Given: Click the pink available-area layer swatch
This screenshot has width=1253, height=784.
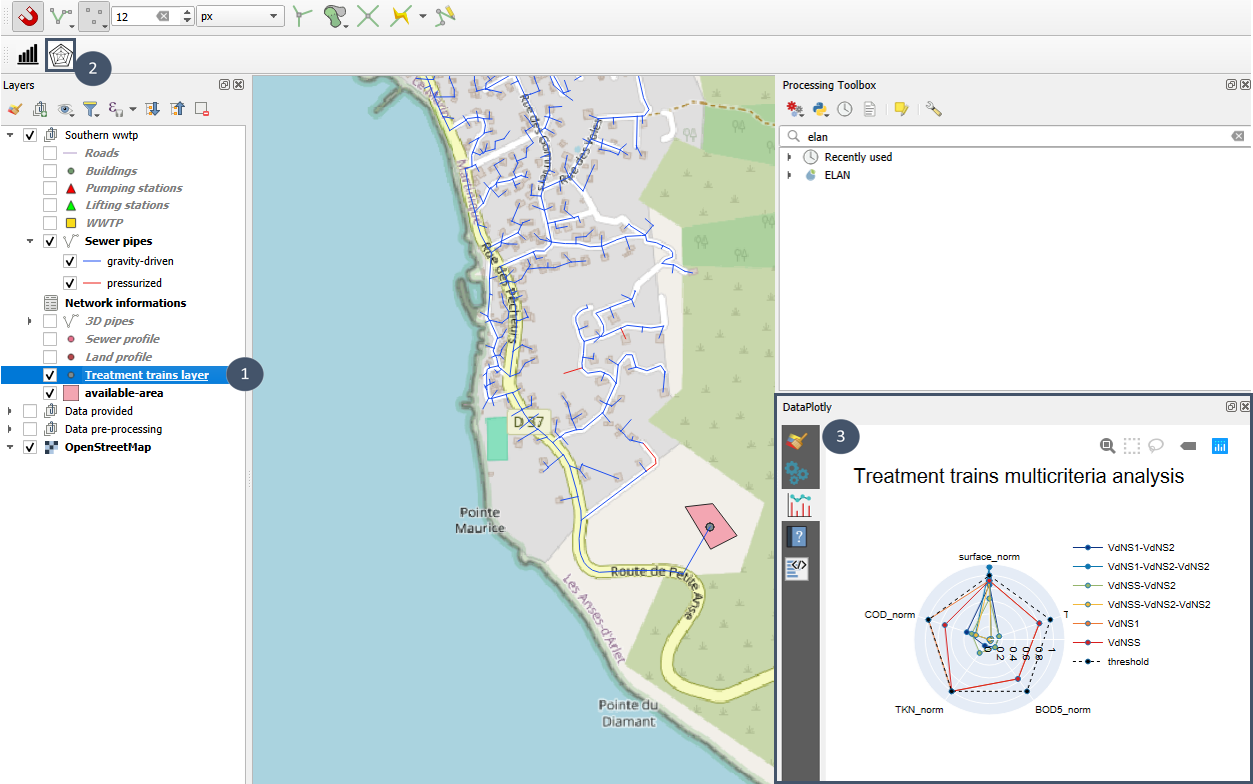Looking at the screenshot, I should tap(71, 393).
